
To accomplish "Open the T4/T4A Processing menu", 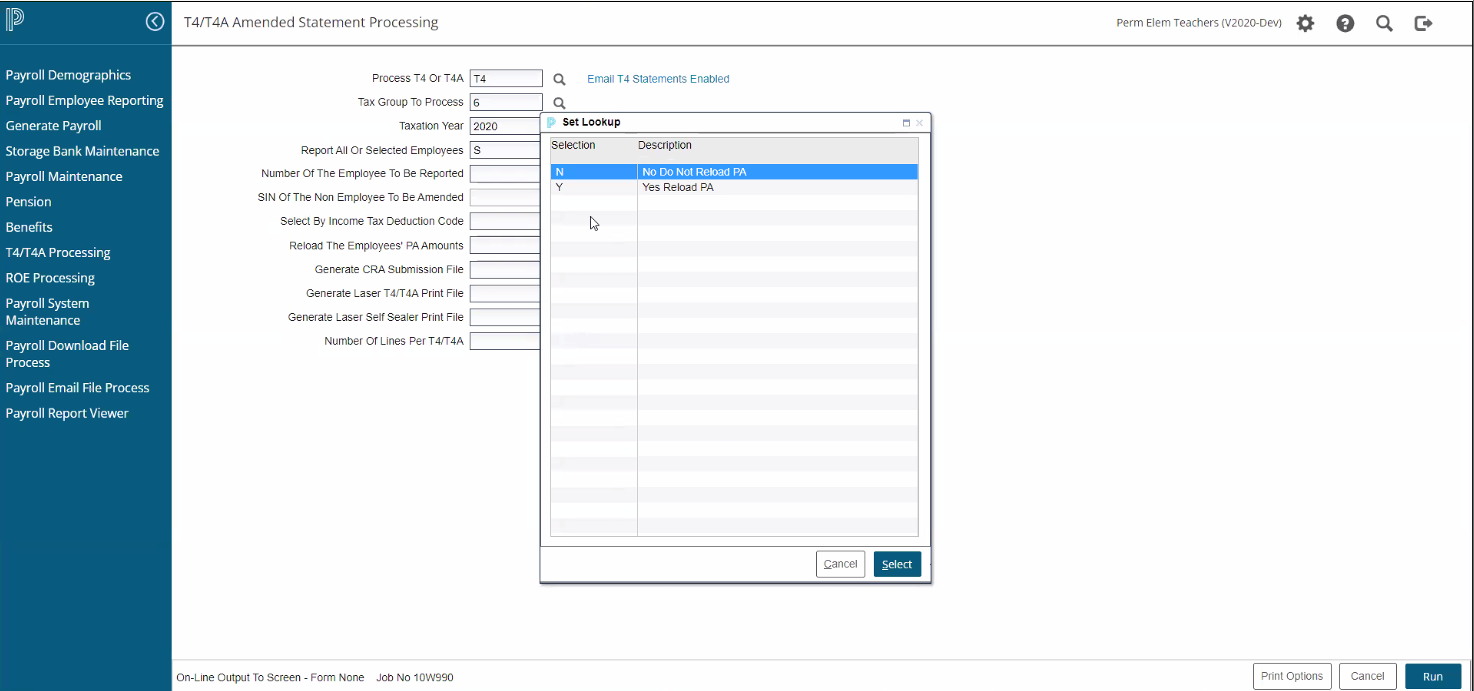I will pos(58,253).
